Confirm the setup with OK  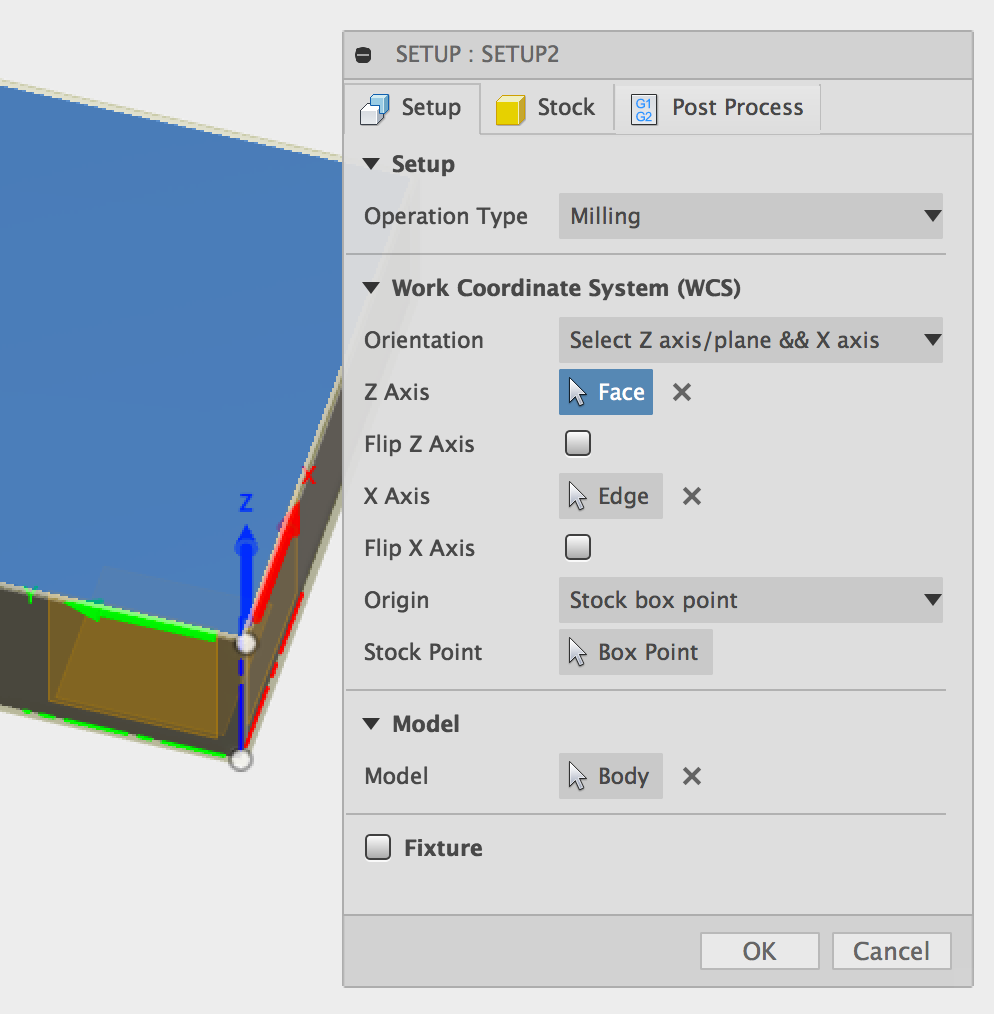(x=759, y=951)
